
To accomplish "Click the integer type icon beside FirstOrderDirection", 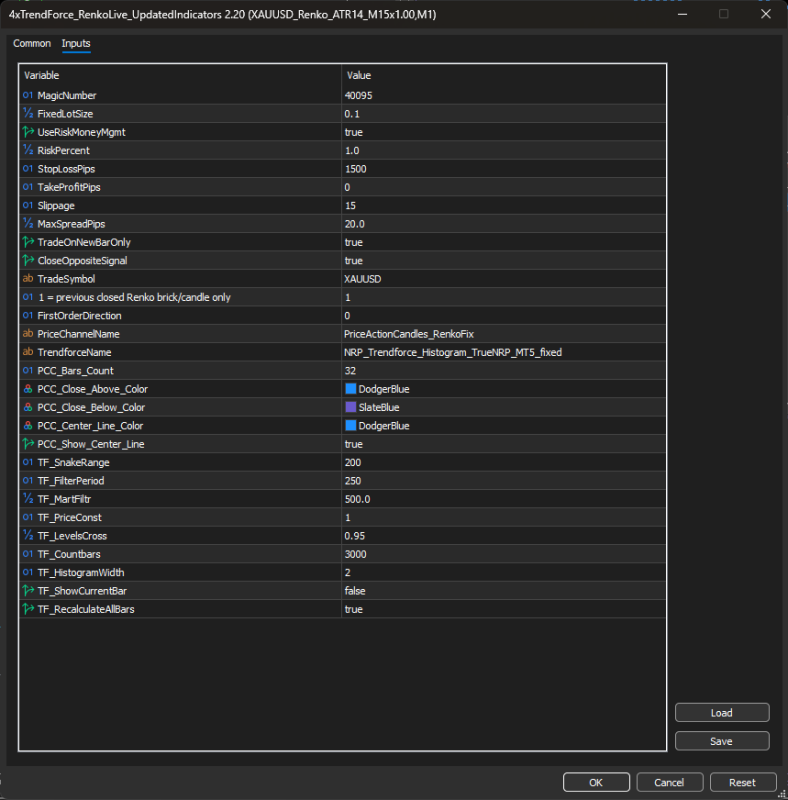I will point(28,316).
